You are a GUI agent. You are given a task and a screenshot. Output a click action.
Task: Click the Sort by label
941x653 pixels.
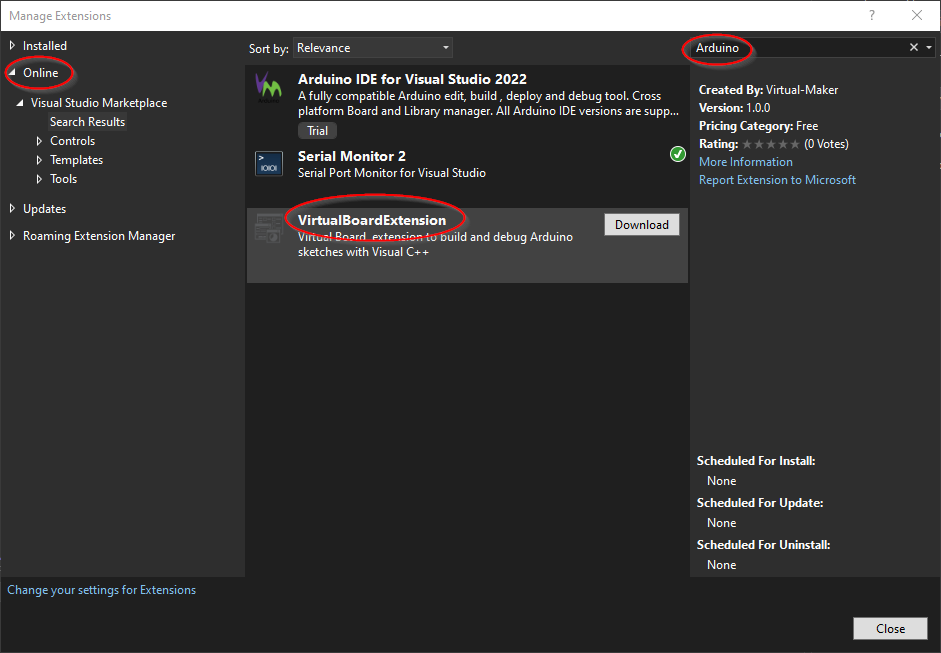click(x=269, y=49)
